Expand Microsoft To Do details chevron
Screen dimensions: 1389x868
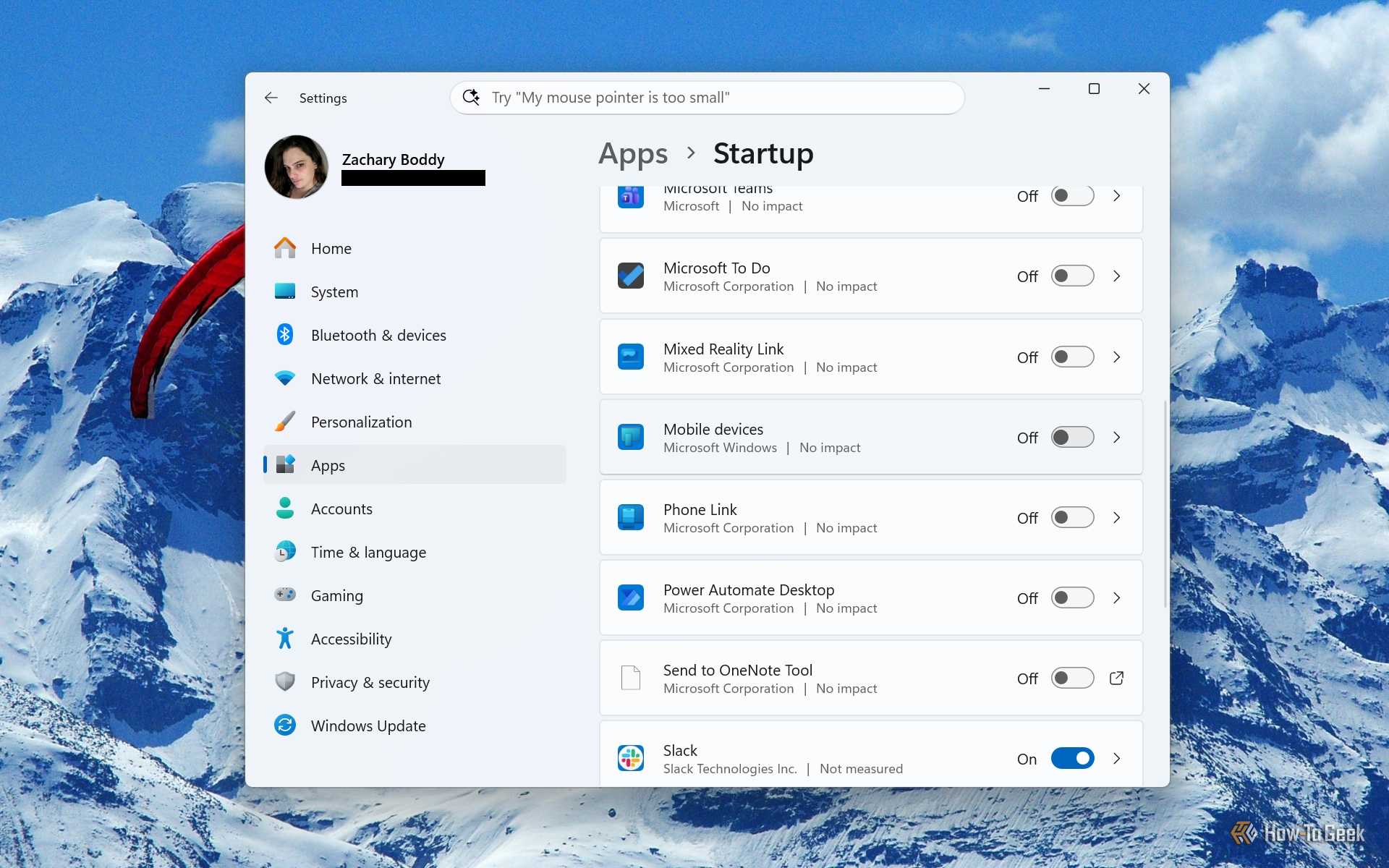click(1117, 276)
